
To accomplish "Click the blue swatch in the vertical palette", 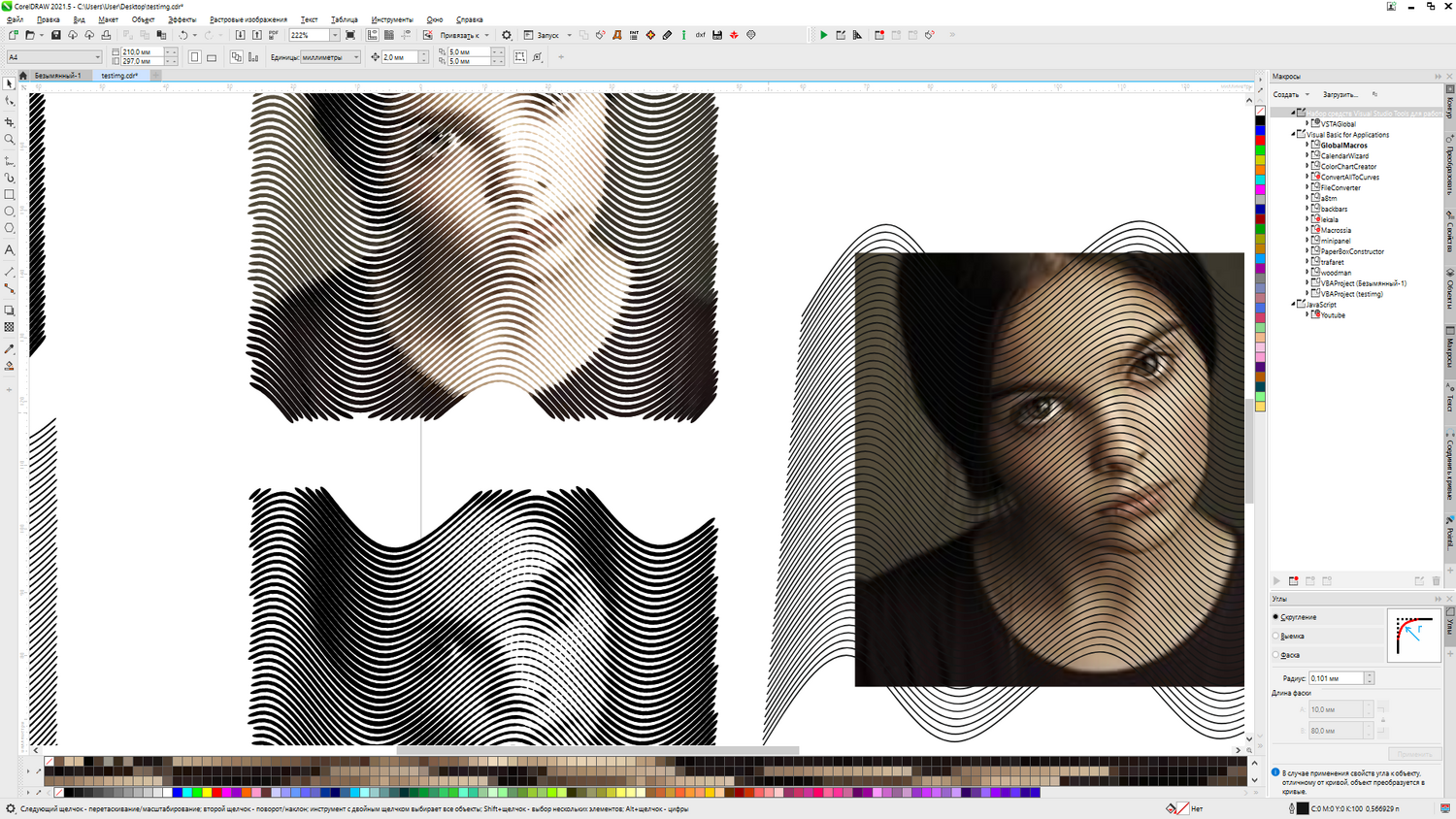I will click(1260, 131).
